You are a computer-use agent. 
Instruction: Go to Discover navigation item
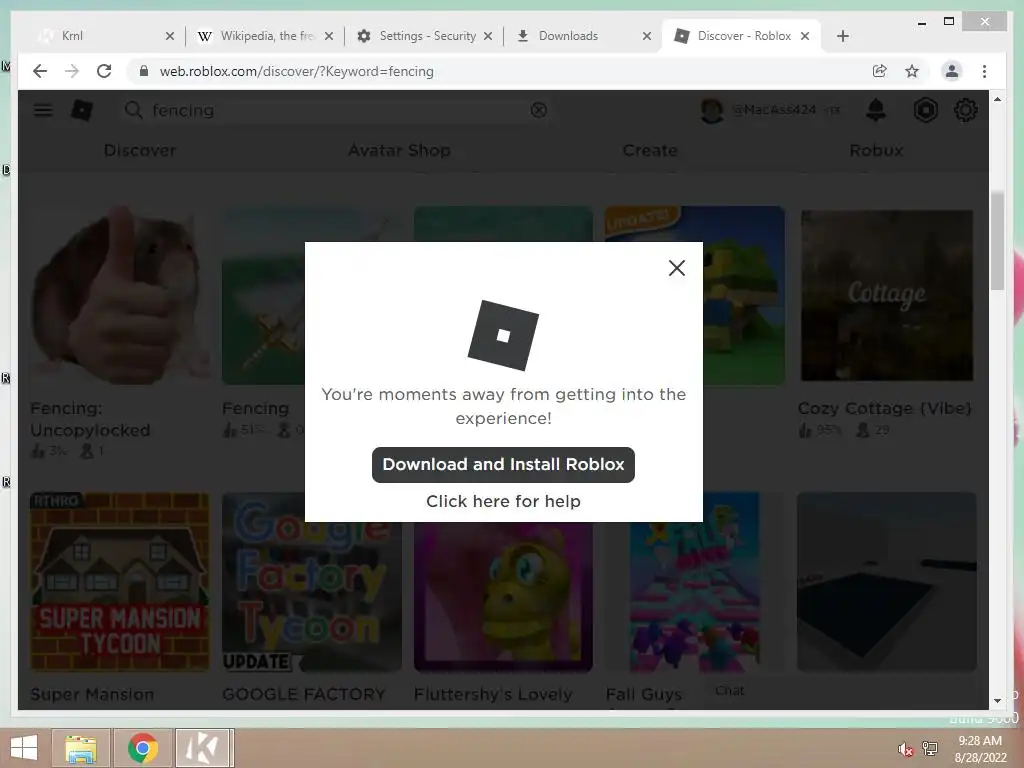140,150
